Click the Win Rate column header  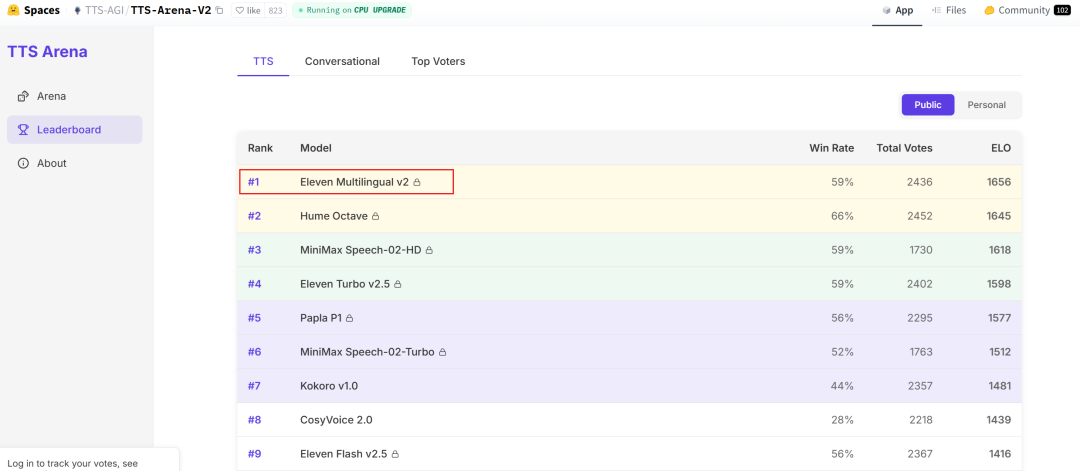[831, 148]
